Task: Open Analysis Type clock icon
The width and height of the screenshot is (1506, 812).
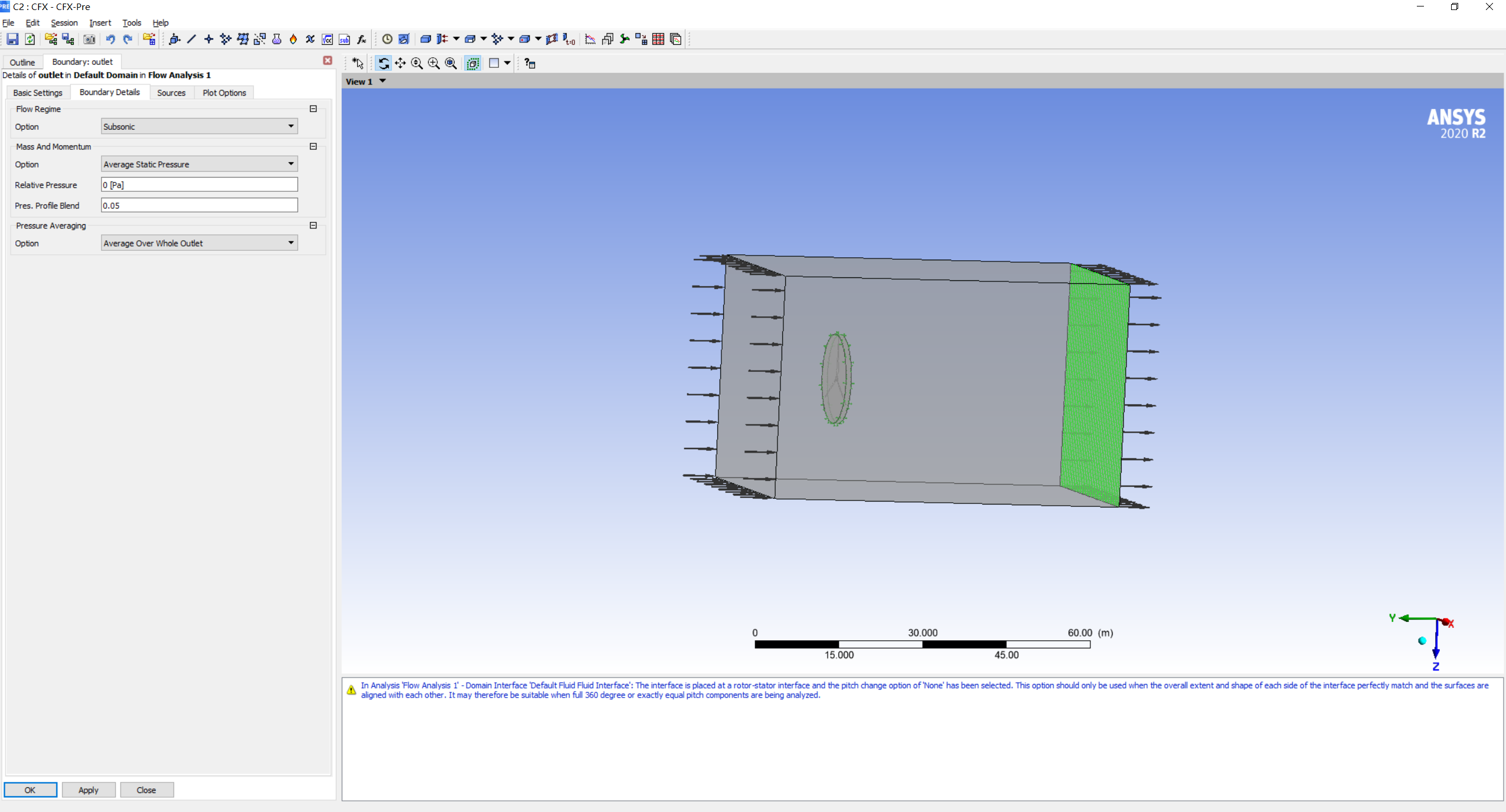Action: pos(387,39)
